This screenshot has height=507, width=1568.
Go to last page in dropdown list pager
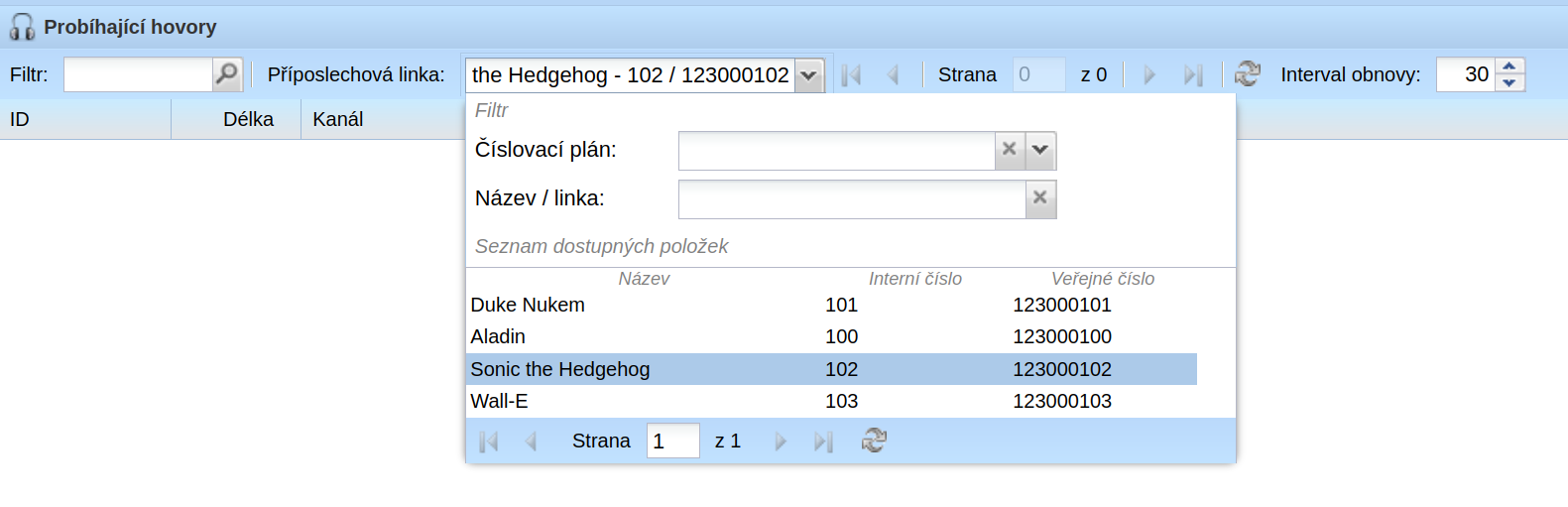[823, 442]
